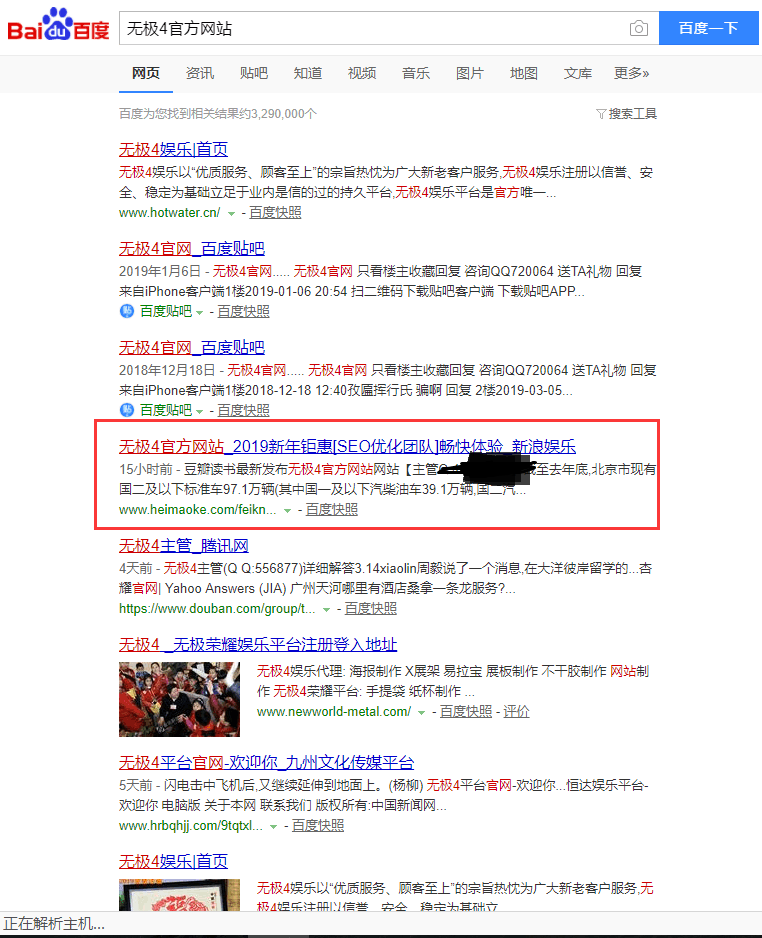Expand arrow beside 百度贴吧 under 2019年1月6日 result
The height and width of the screenshot is (938, 762).
(199, 312)
